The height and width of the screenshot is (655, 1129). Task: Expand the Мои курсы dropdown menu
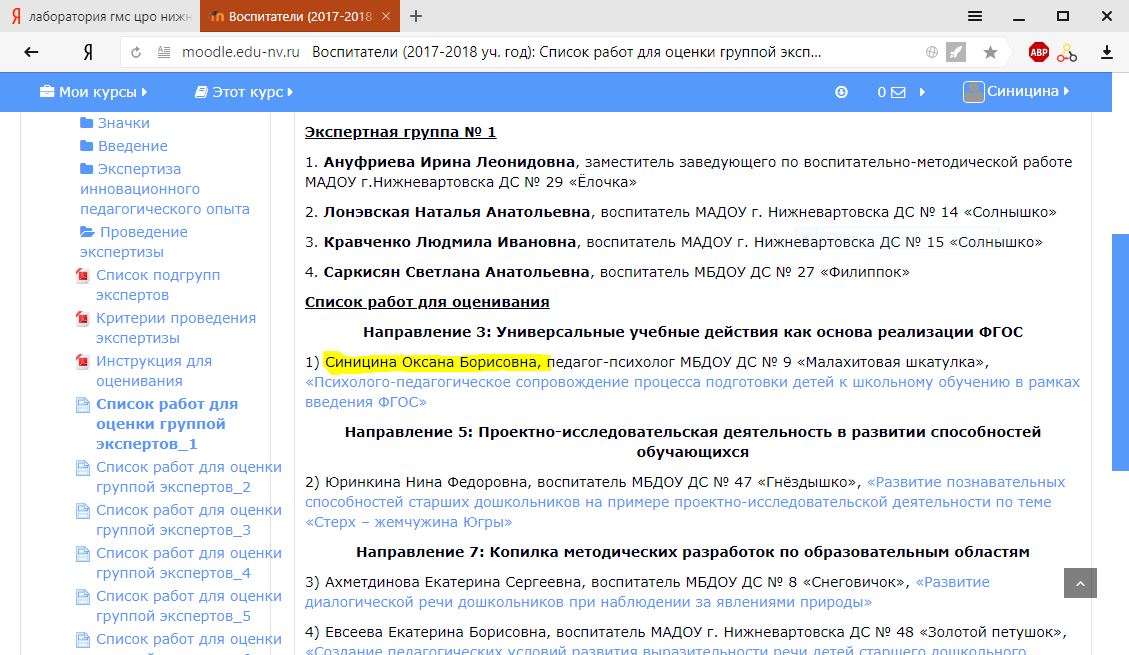(x=93, y=92)
